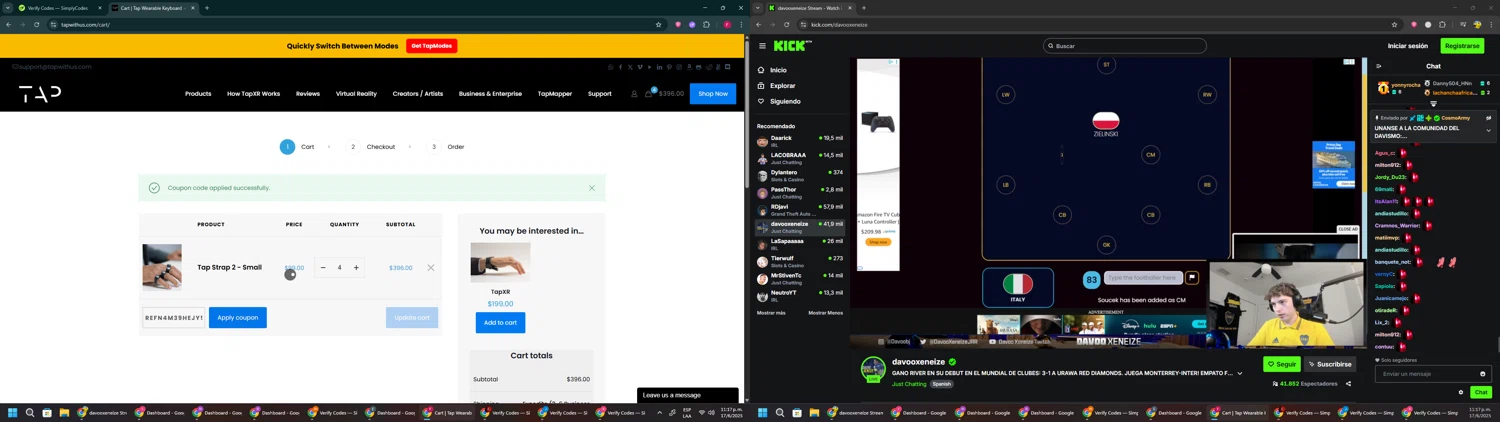The image size is (1500, 422).
Task: Click the Apply coupon button
Action: click(238, 318)
